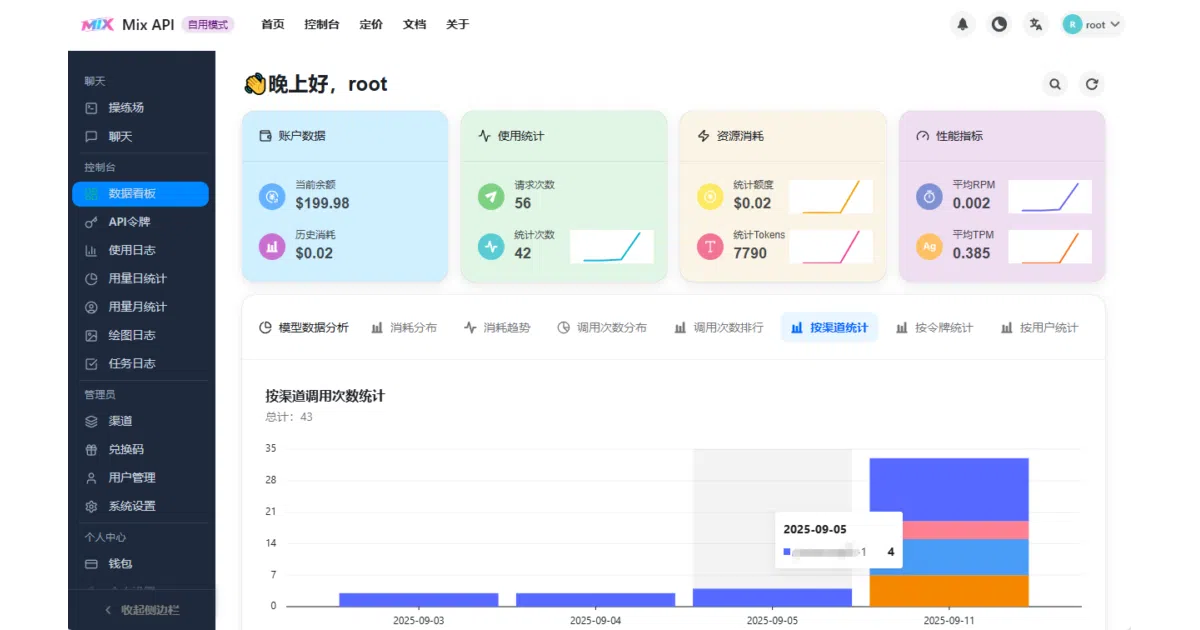Refresh dashboard data with the reload icon
1200x630 pixels.
pyautogui.click(x=1092, y=85)
